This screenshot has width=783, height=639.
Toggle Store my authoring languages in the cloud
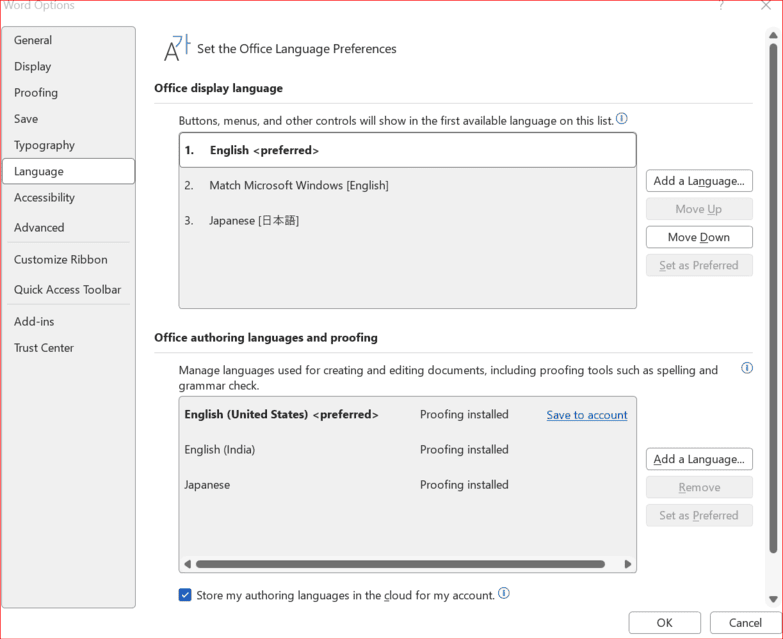click(x=185, y=595)
